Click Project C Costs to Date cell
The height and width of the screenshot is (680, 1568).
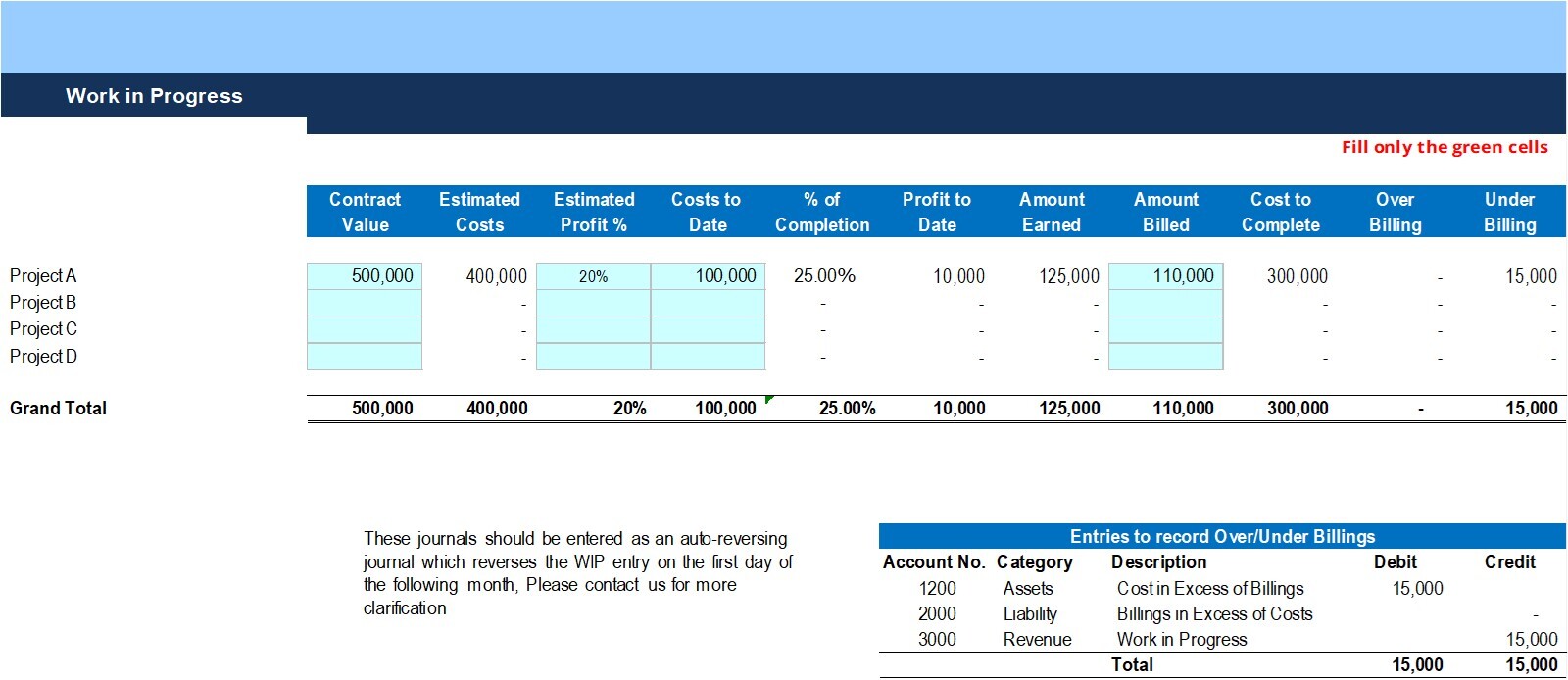(709, 329)
